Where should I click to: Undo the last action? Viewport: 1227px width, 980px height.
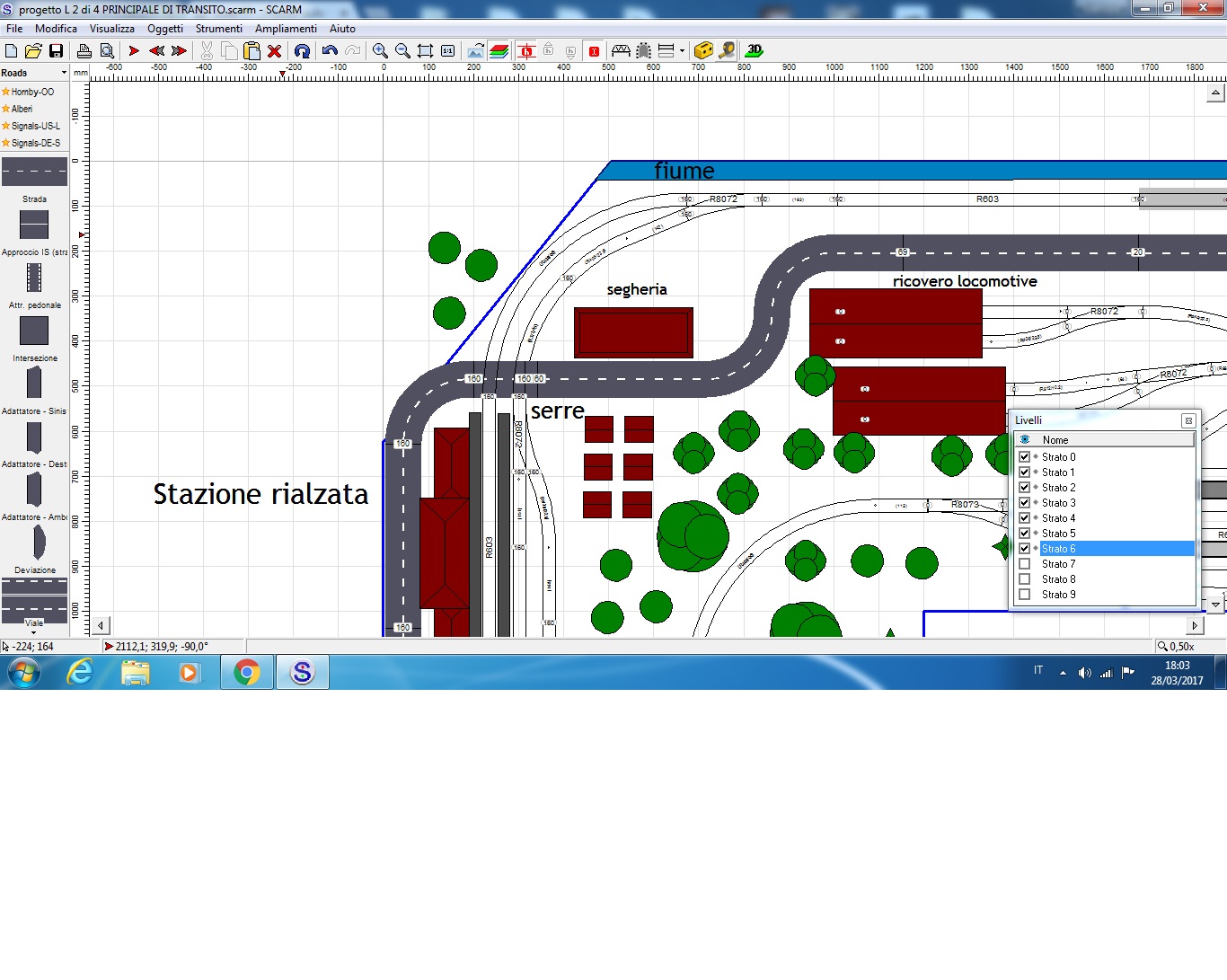click(330, 51)
